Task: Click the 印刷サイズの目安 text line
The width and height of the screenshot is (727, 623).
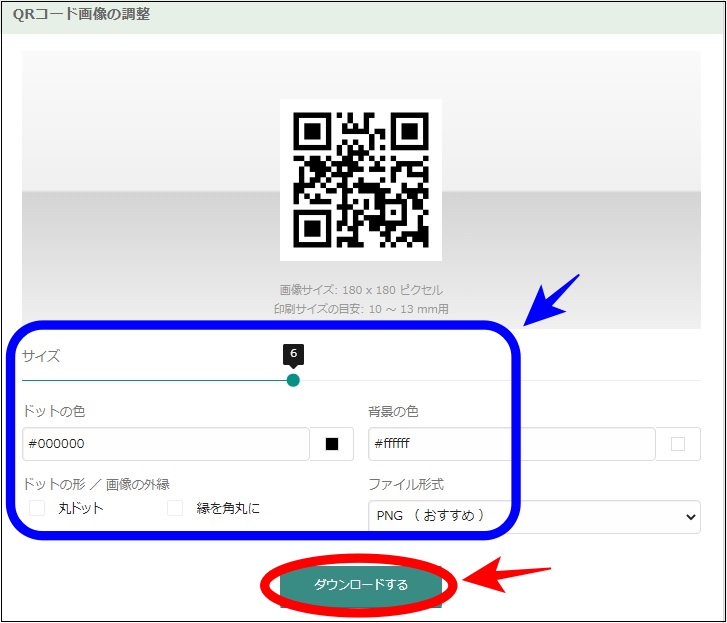Action: [x=361, y=309]
